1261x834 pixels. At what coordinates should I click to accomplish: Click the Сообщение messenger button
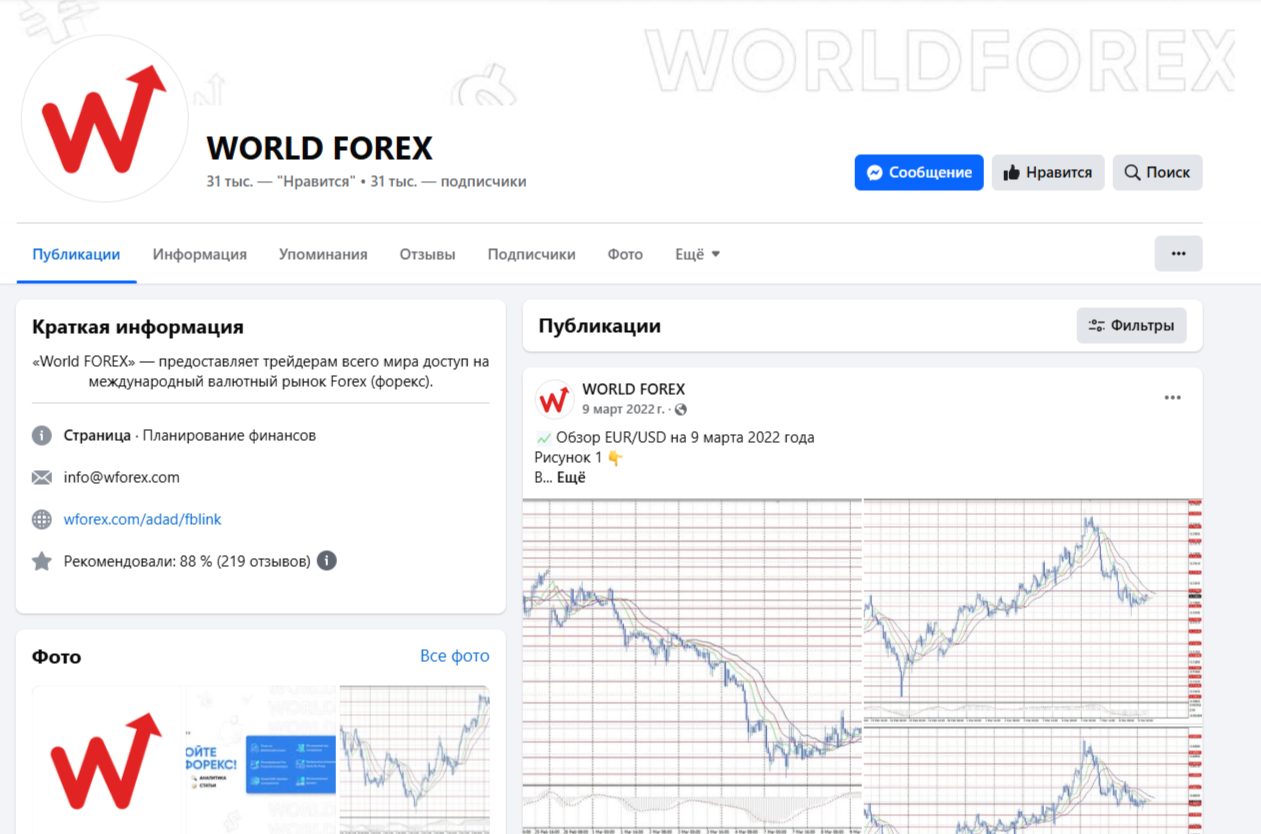coord(919,172)
